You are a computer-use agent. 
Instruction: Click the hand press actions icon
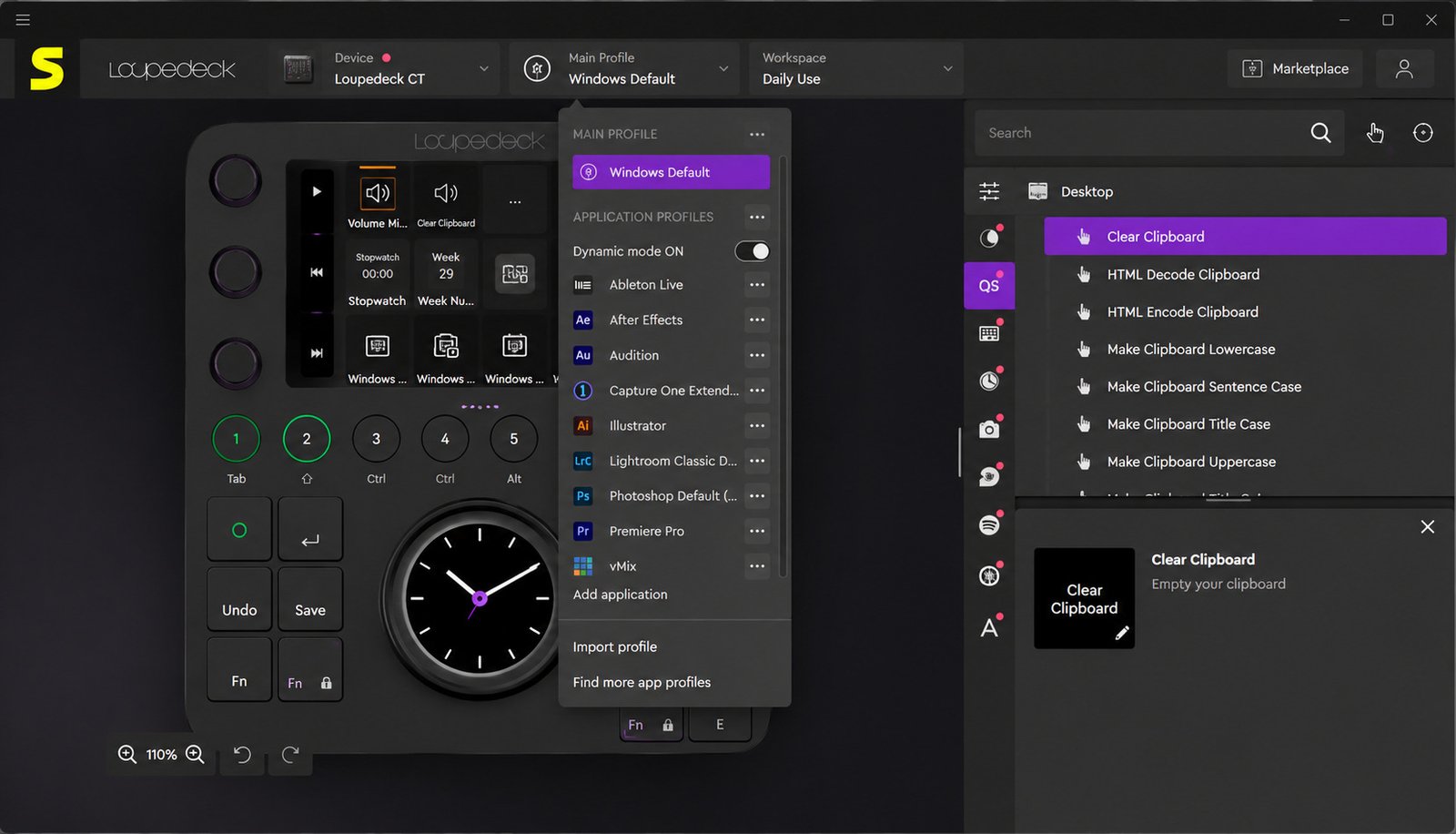click(1375, 133)
